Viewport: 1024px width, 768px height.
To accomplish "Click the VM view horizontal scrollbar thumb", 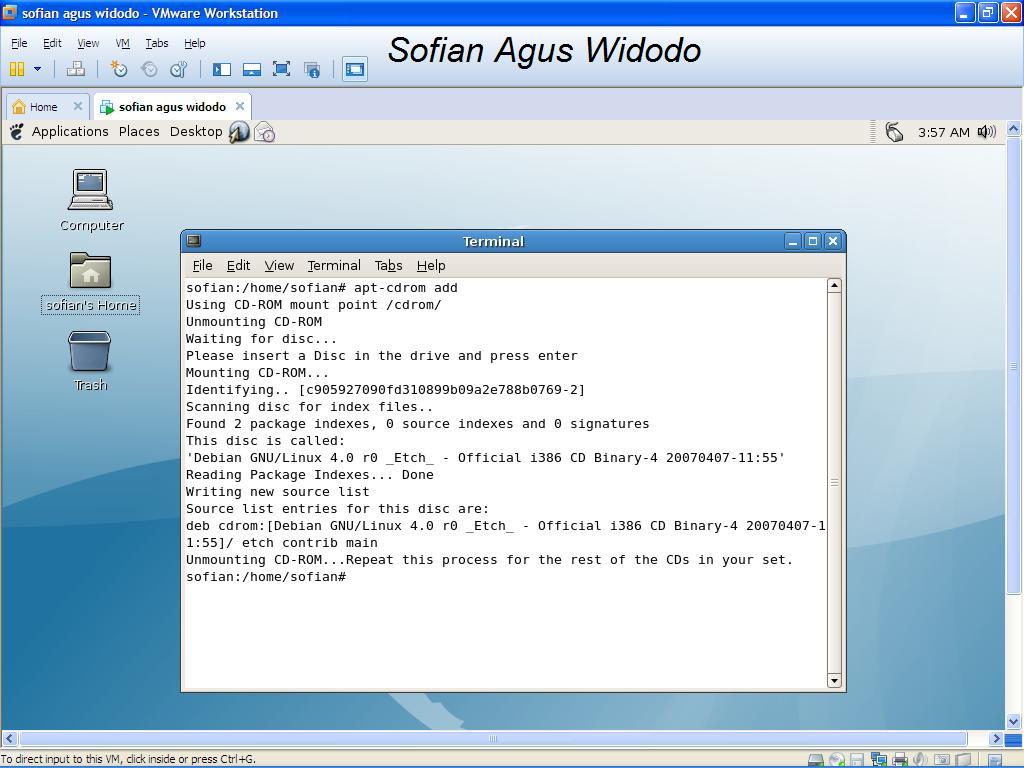I will 493,739.
